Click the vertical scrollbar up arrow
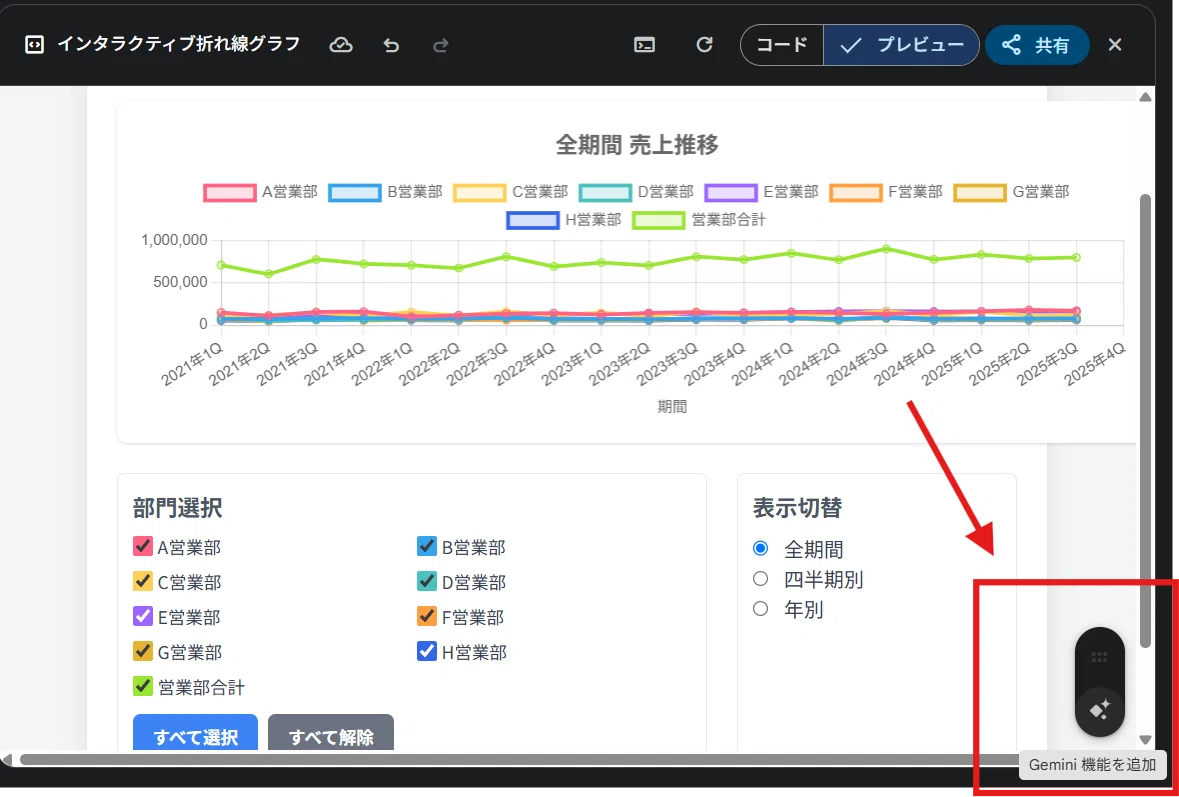Screen dimensions: 1179x797 1145,98
